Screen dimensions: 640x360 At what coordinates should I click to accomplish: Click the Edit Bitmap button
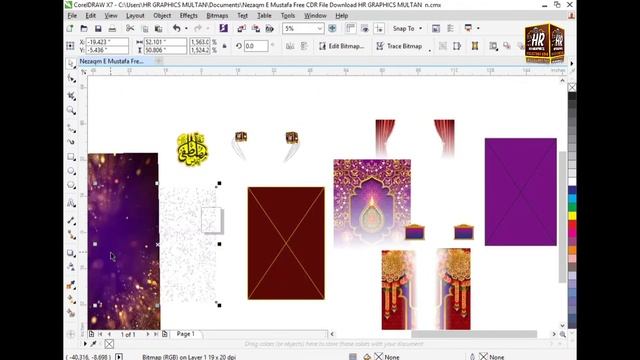point(342,46)
